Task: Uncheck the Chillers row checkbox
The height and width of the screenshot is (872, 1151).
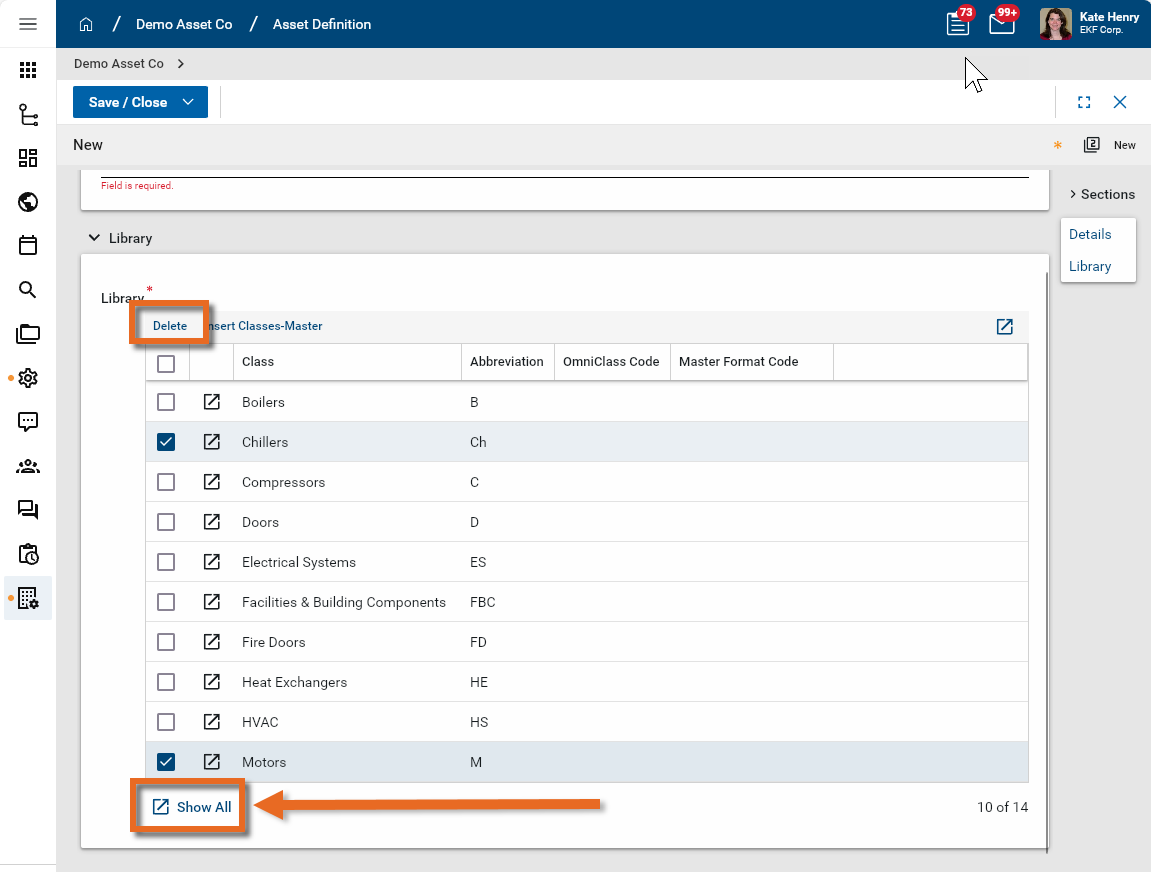Action: coord(166,442)
